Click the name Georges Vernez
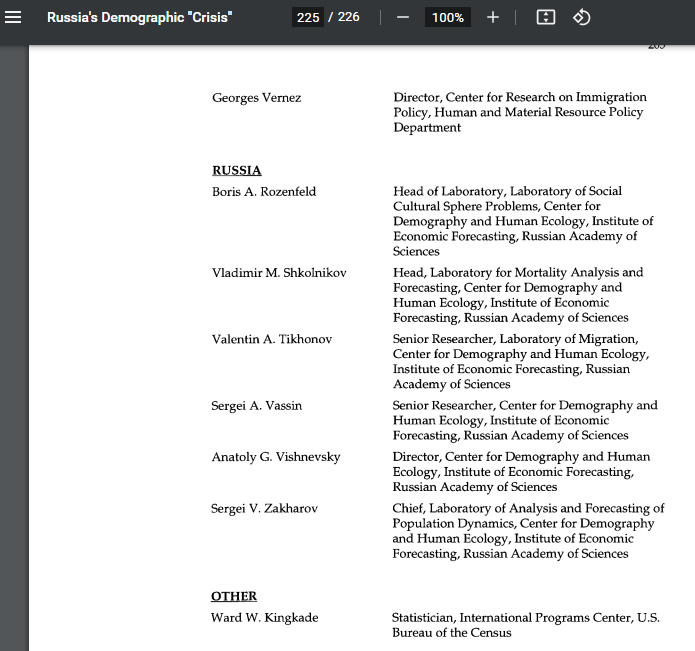Viewport: 695px width, 651px height. pyautogui.click(x=256, y=98)
